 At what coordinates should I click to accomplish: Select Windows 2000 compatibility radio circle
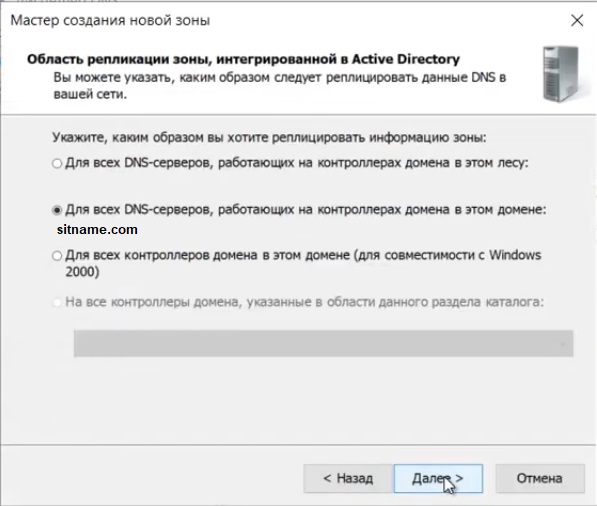[x=57, y=256]
